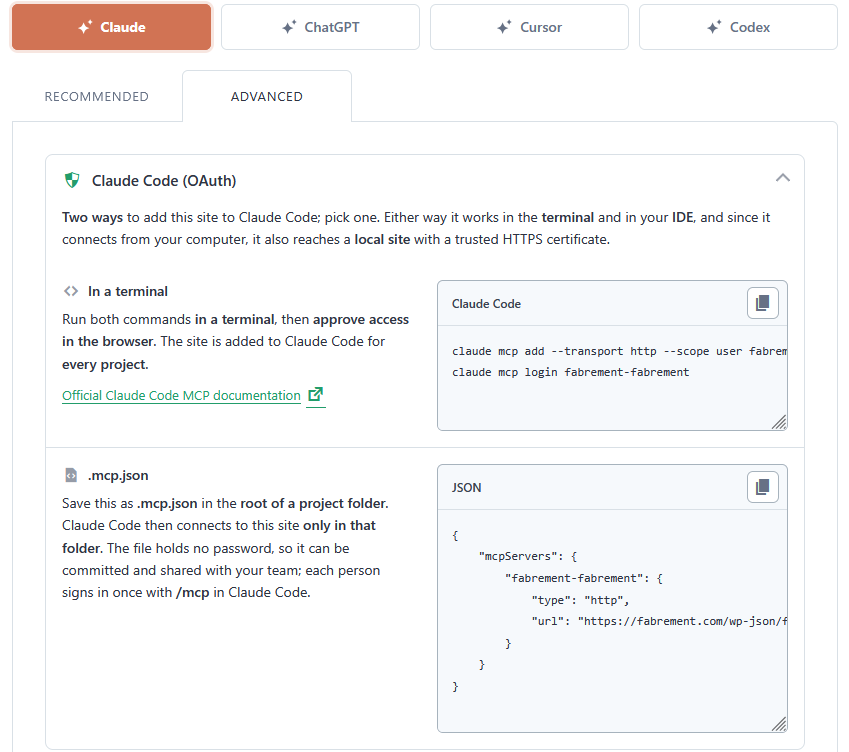Click the sparkle icon in Codex button

click(714, 27)
